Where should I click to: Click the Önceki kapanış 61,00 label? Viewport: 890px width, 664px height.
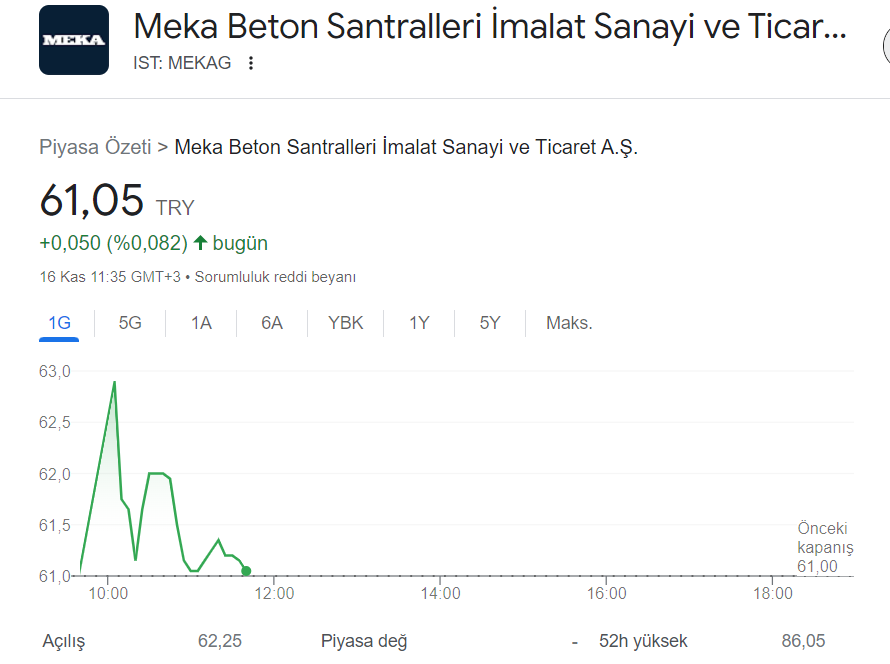pyautogui.click(x=825, y=547)
